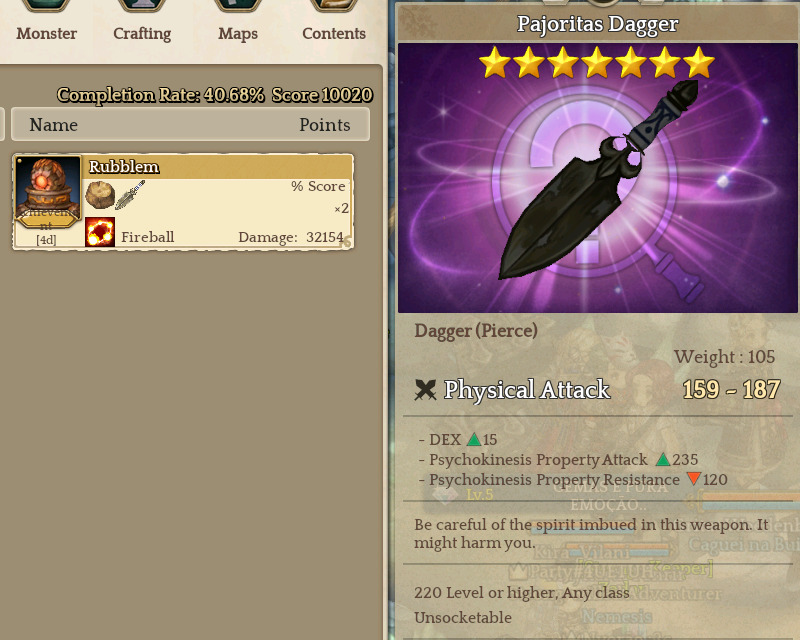Click the Fireball skill icon
Image resolution: width=800 pixels, height=640 pixels.
[x=100, y=232]
